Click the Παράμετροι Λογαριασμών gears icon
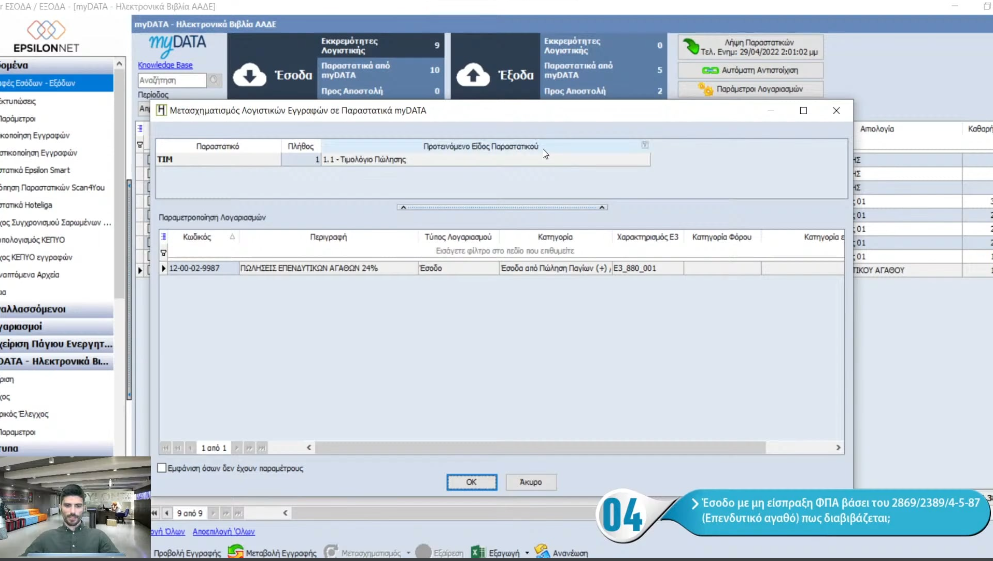 [x=705, y=89]
